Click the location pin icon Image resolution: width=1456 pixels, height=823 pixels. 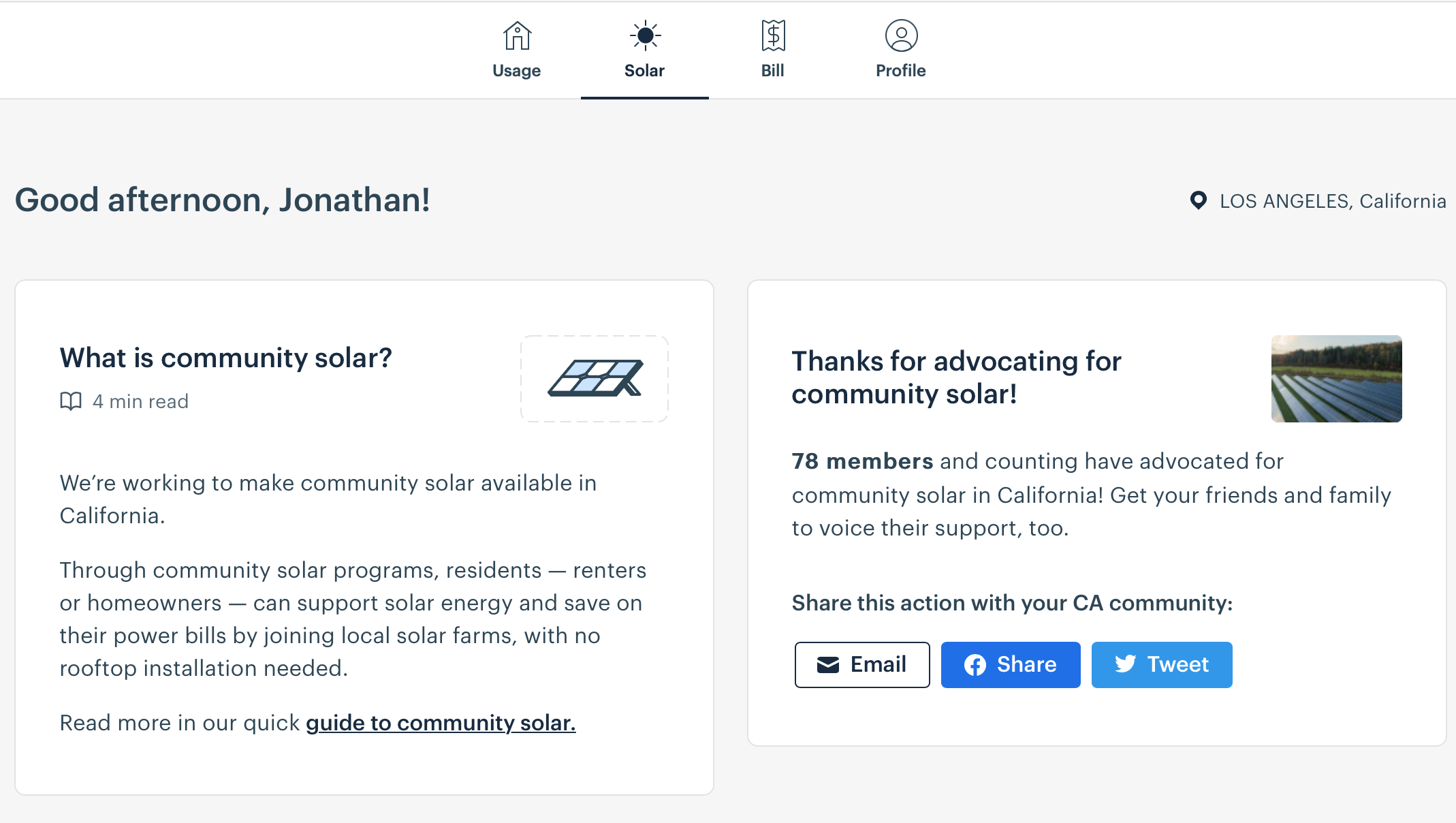1198,200
